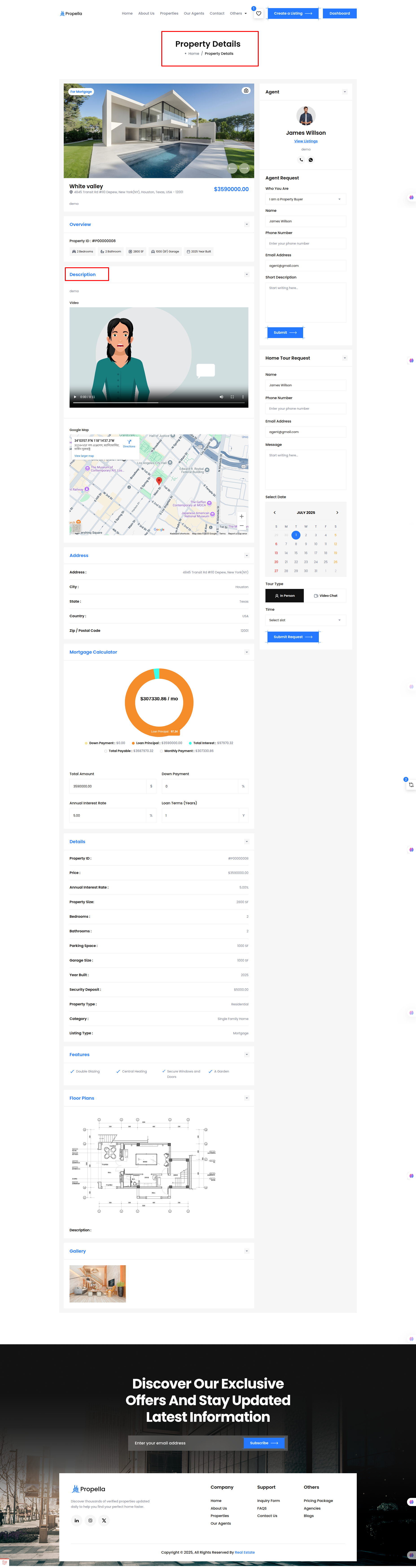Message the agent using the WhatsApp icon
This screenshot has width=416, height=1568.
(x=311, y=160)
